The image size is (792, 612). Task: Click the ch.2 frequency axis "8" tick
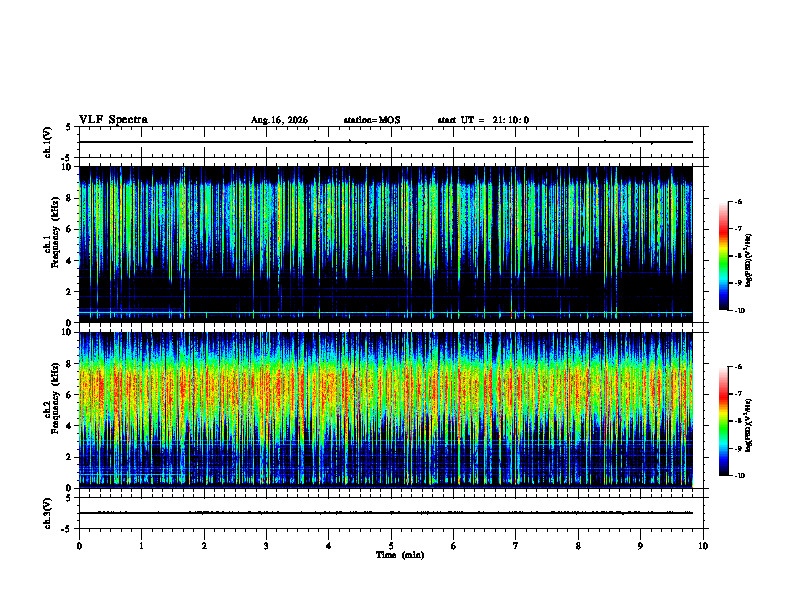(70, 364)
